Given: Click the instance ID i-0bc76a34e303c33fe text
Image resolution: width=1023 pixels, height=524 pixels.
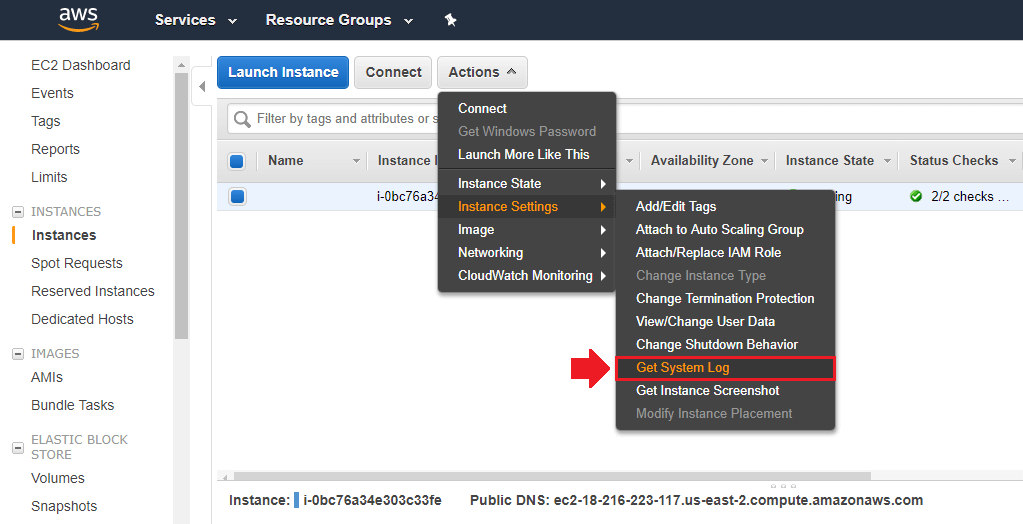Looking at the screenshot, I should click(x=373, y=501).
